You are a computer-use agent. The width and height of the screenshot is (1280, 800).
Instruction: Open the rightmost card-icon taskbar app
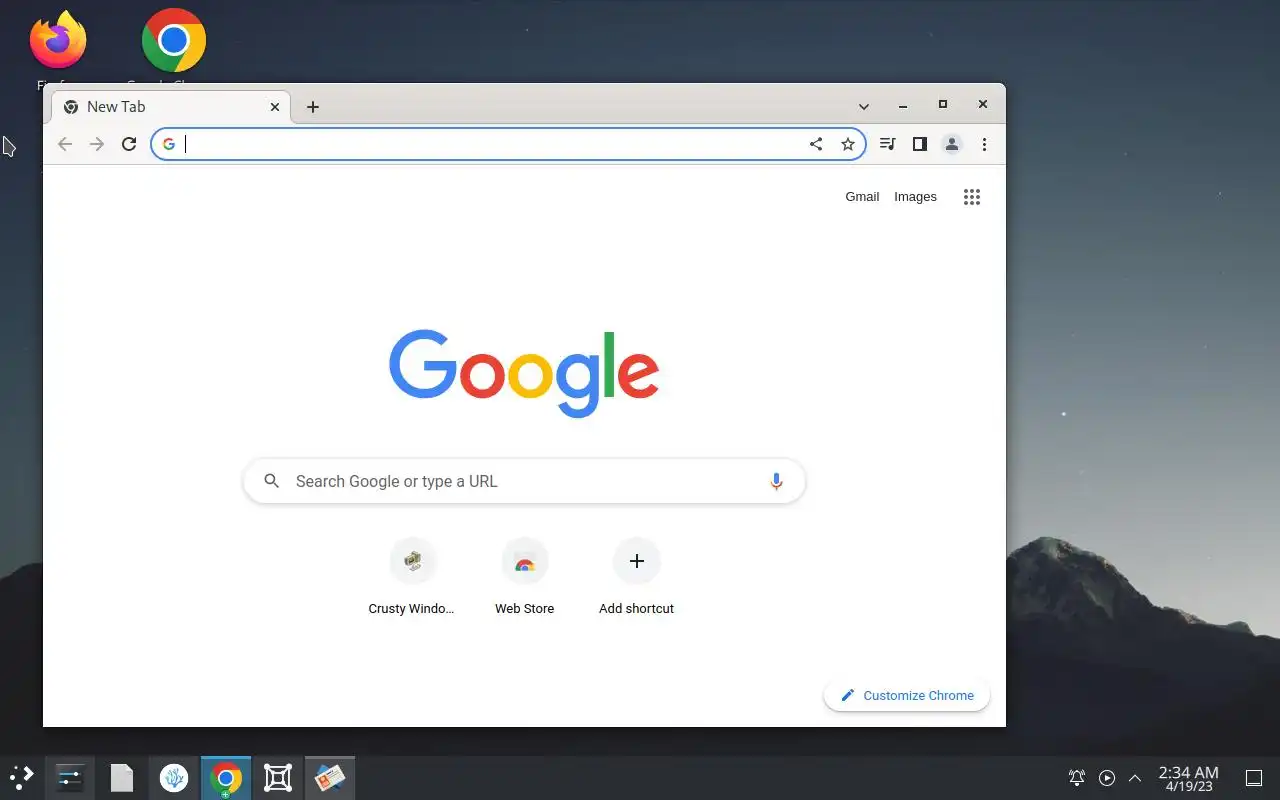330,778
